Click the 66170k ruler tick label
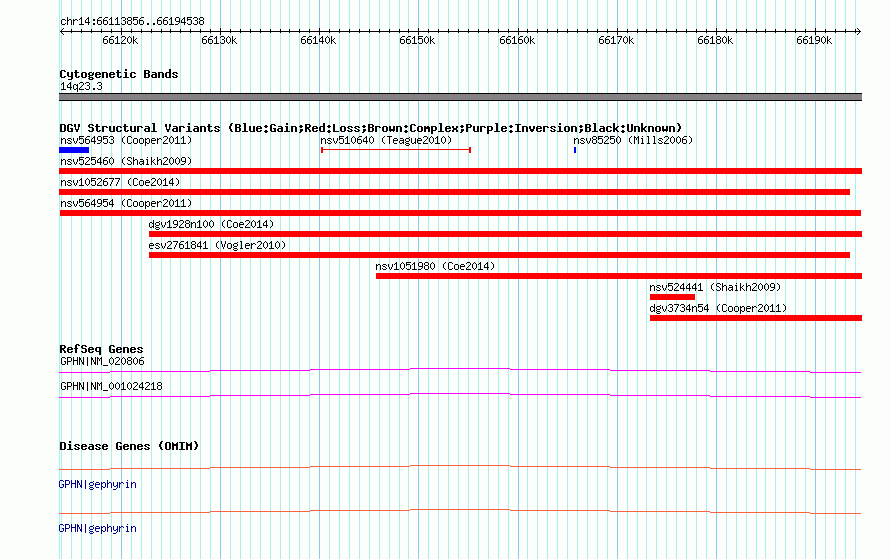 pyautogui.click(x=616, y=40)
